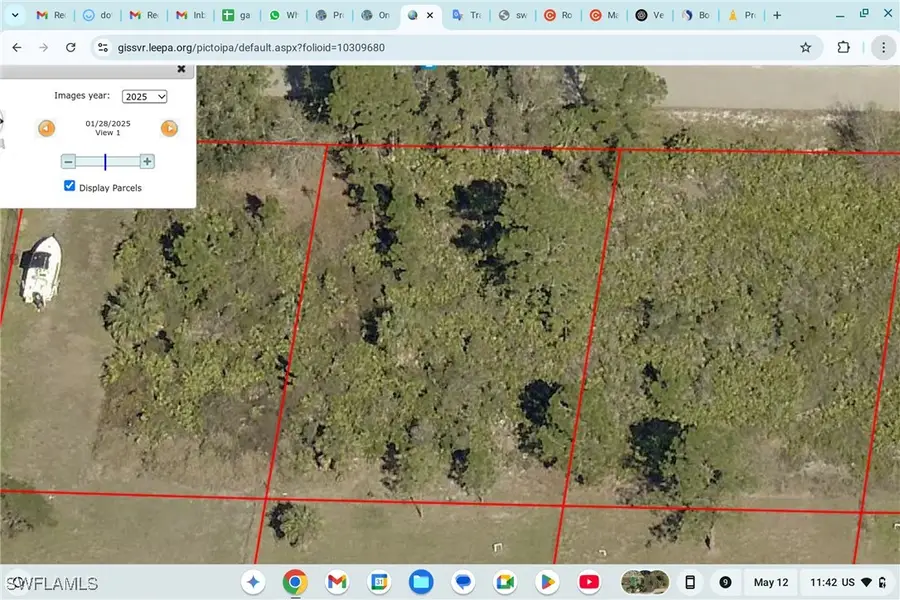
Task: Click the next aerial view arrow
Action: 169,128
